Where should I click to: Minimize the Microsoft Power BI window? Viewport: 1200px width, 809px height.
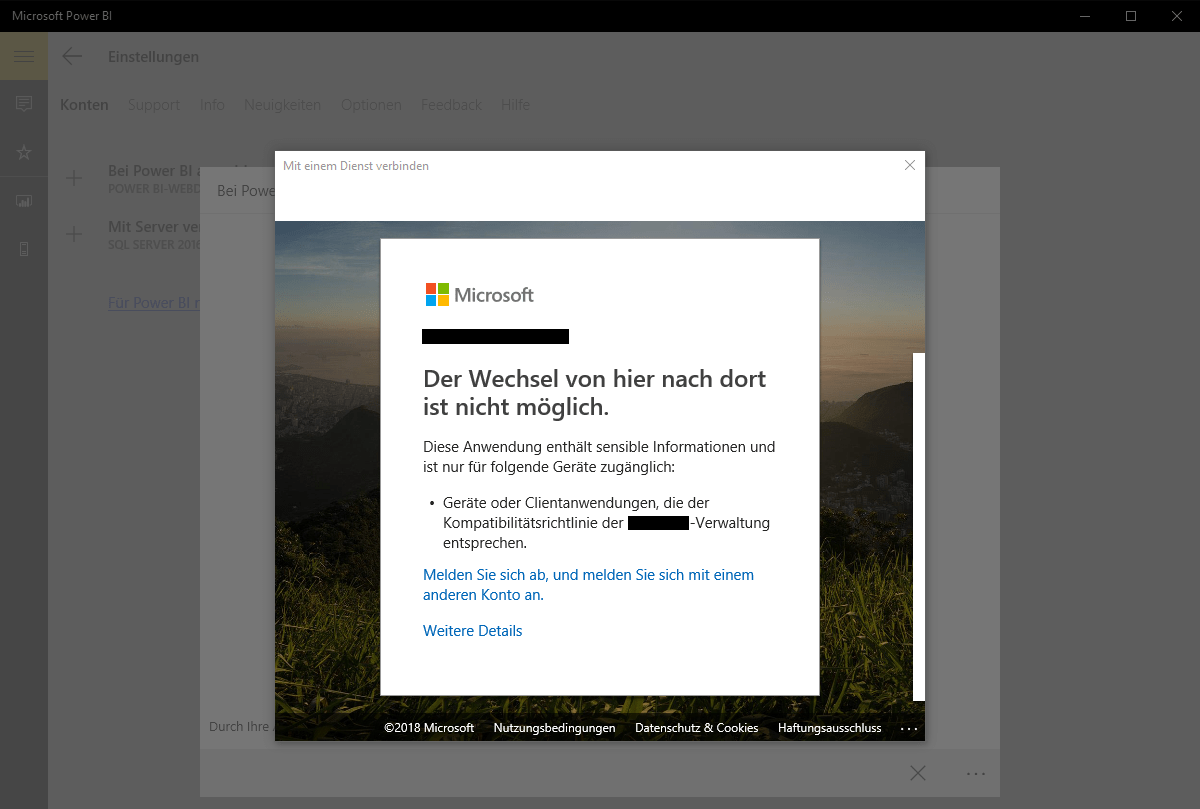[x=1085, y=15]
